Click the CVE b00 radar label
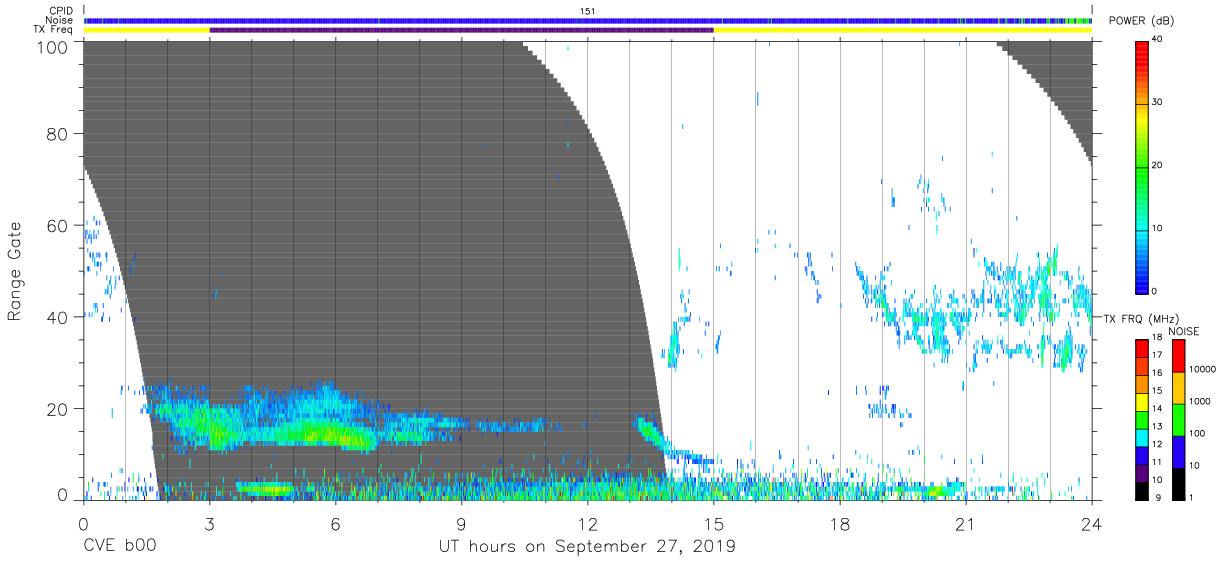Viewport: 1228px width, 567px height. pos(119,547)
